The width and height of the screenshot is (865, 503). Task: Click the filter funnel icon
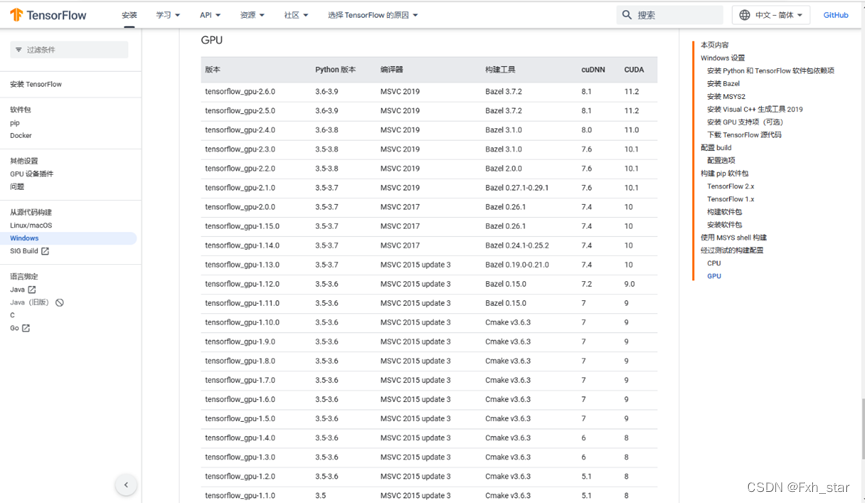click(19, 50)
